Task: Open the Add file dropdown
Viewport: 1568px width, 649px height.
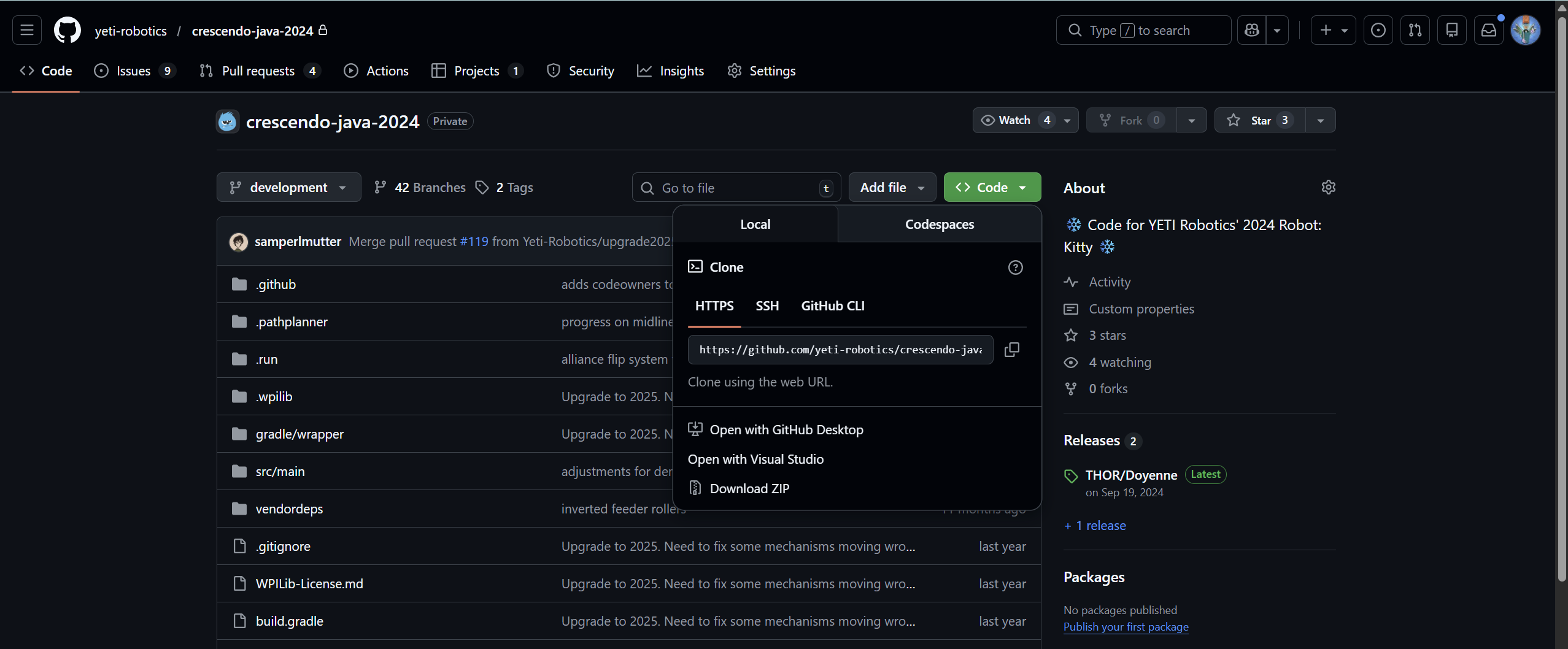Action: 892,188
